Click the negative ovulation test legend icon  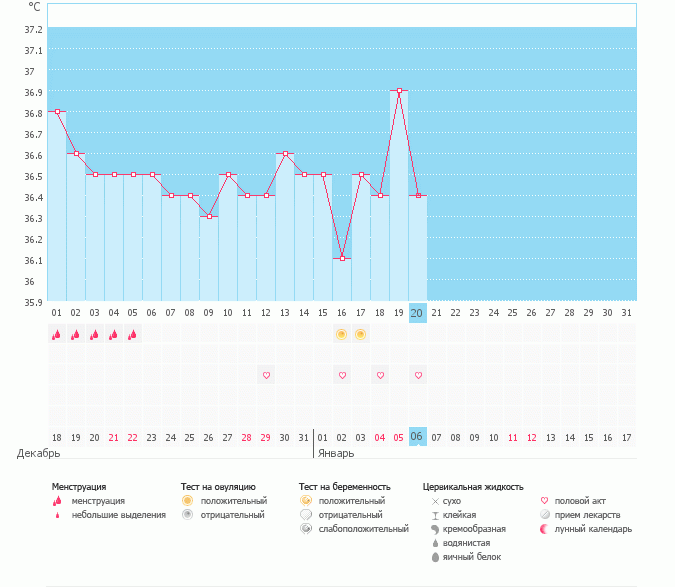point(187,515)
